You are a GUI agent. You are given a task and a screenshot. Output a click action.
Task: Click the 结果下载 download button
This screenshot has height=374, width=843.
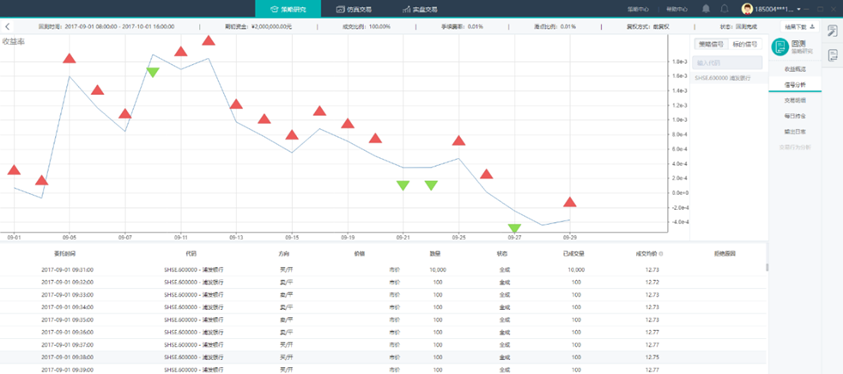799,26
